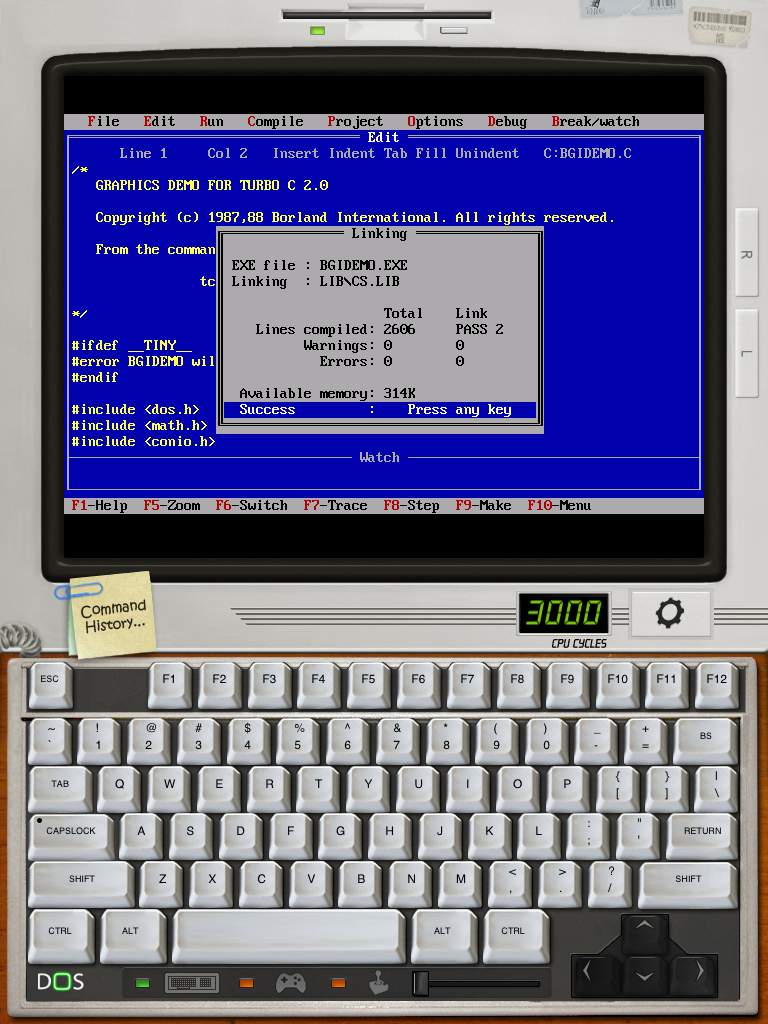Image resolution: width=768 pixels, height=1024 pixels.
Task: Tap the F10 key on keyboard
Action: point(617,684)
